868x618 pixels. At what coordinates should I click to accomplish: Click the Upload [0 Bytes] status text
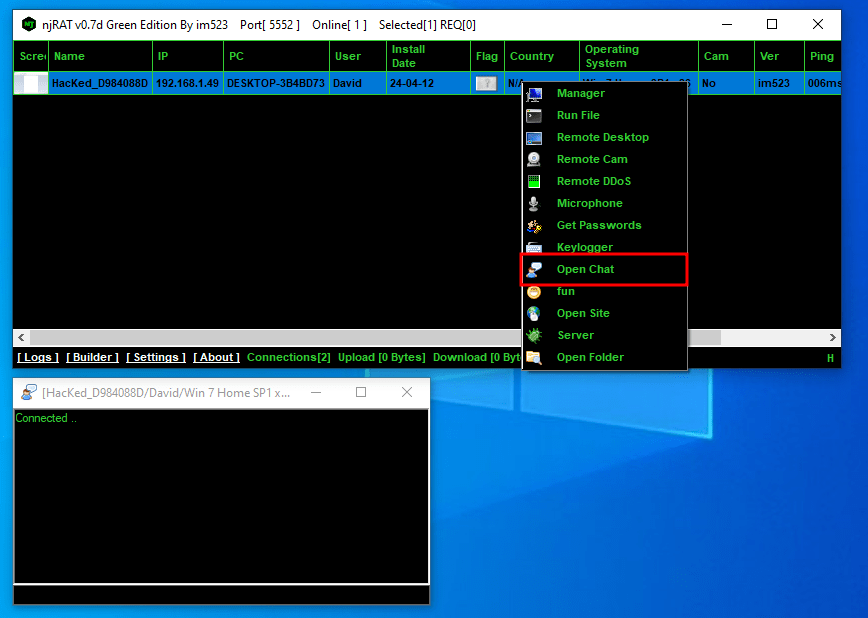382,357
